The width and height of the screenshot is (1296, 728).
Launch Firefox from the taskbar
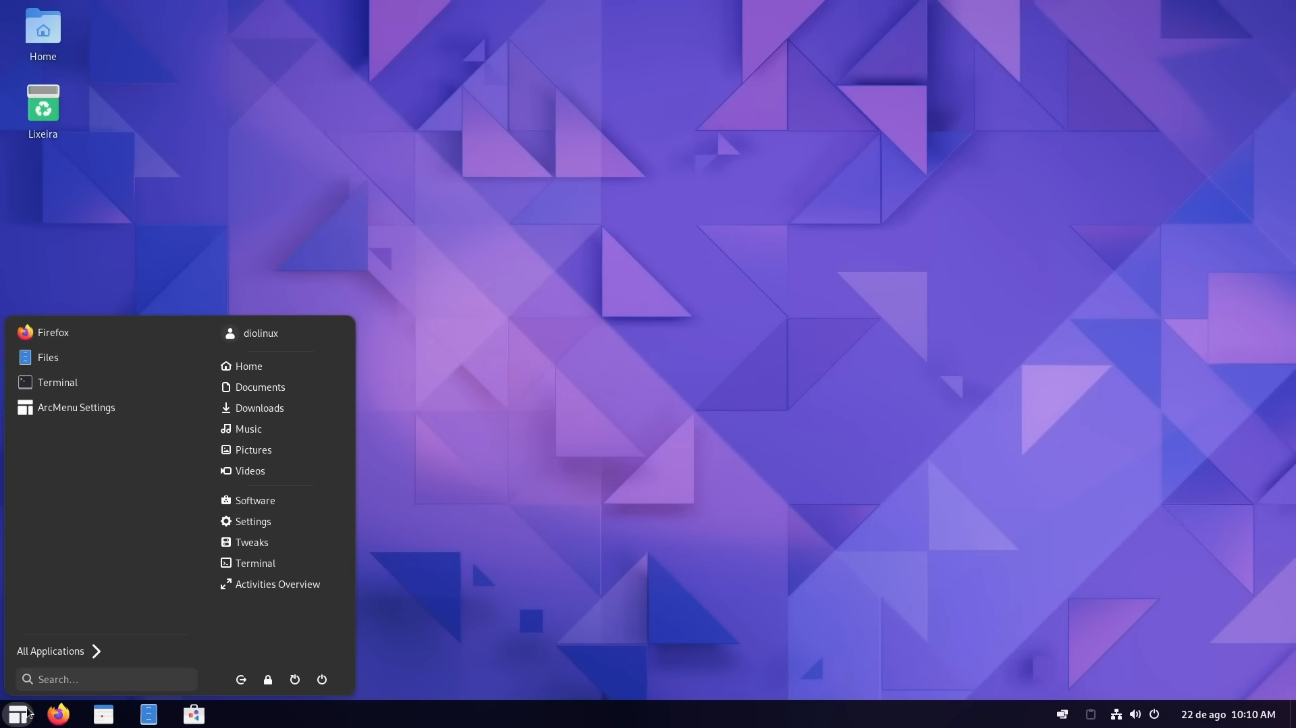[58, 714]
